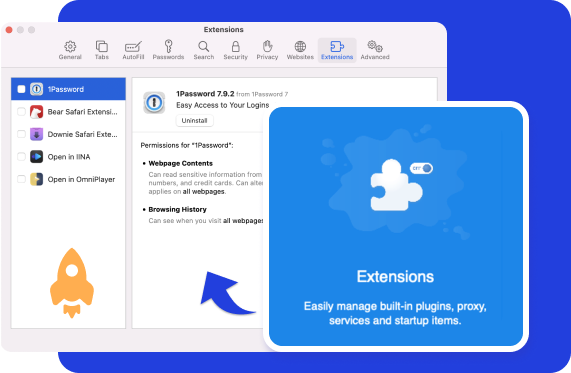The height and width of the screenshot is (373, 571).
Task: Click the red close window button
Action: (9, 30)
